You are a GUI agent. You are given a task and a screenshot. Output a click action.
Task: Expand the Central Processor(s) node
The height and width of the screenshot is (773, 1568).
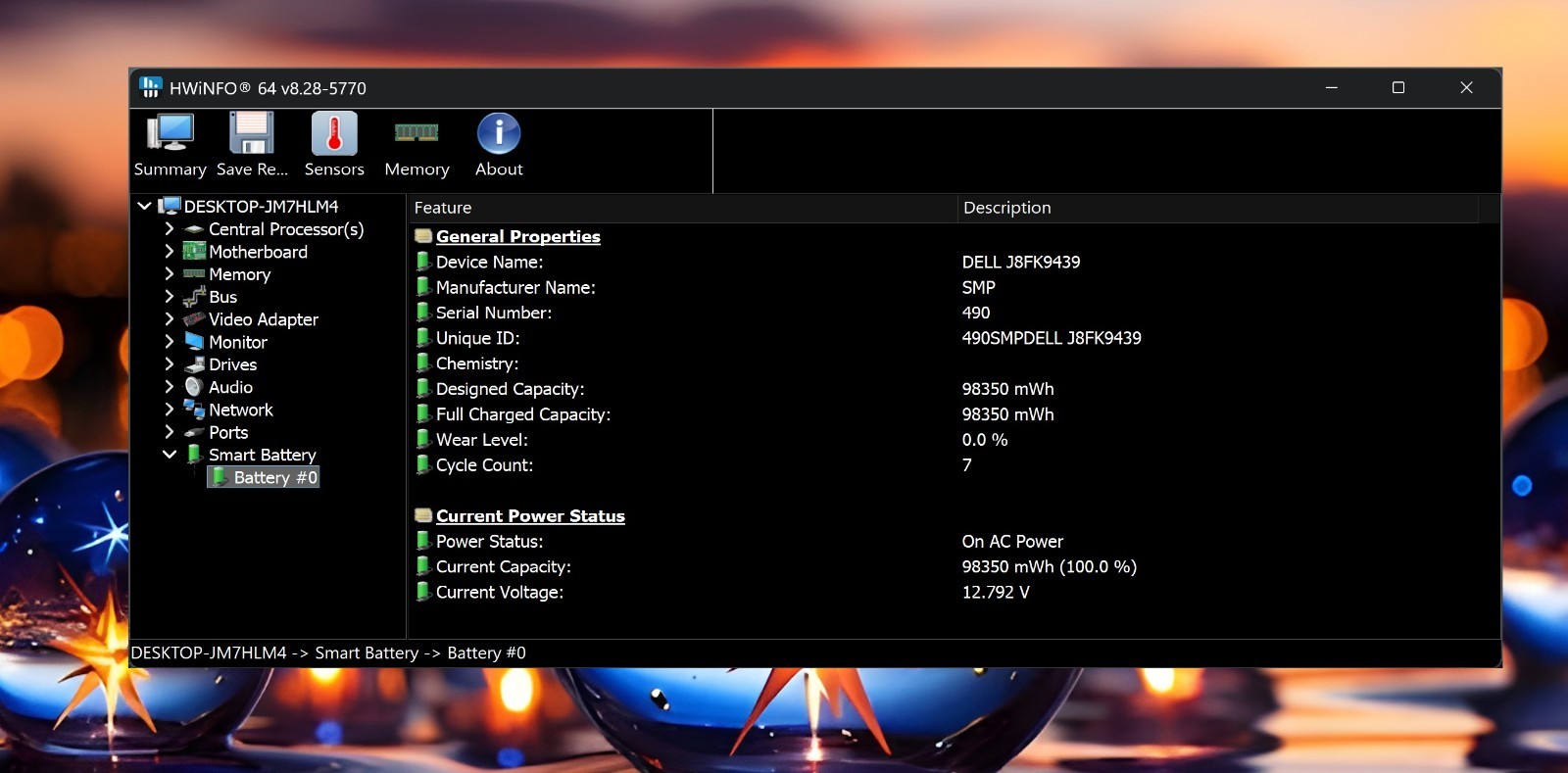coord(169,228)
